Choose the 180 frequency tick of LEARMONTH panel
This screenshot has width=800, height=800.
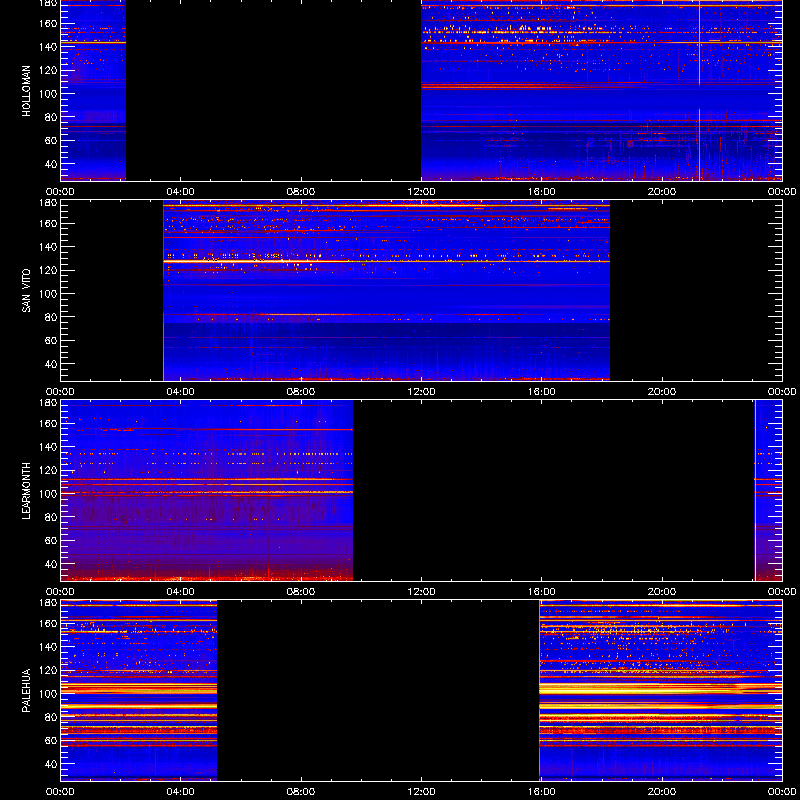tap(50, 403)
